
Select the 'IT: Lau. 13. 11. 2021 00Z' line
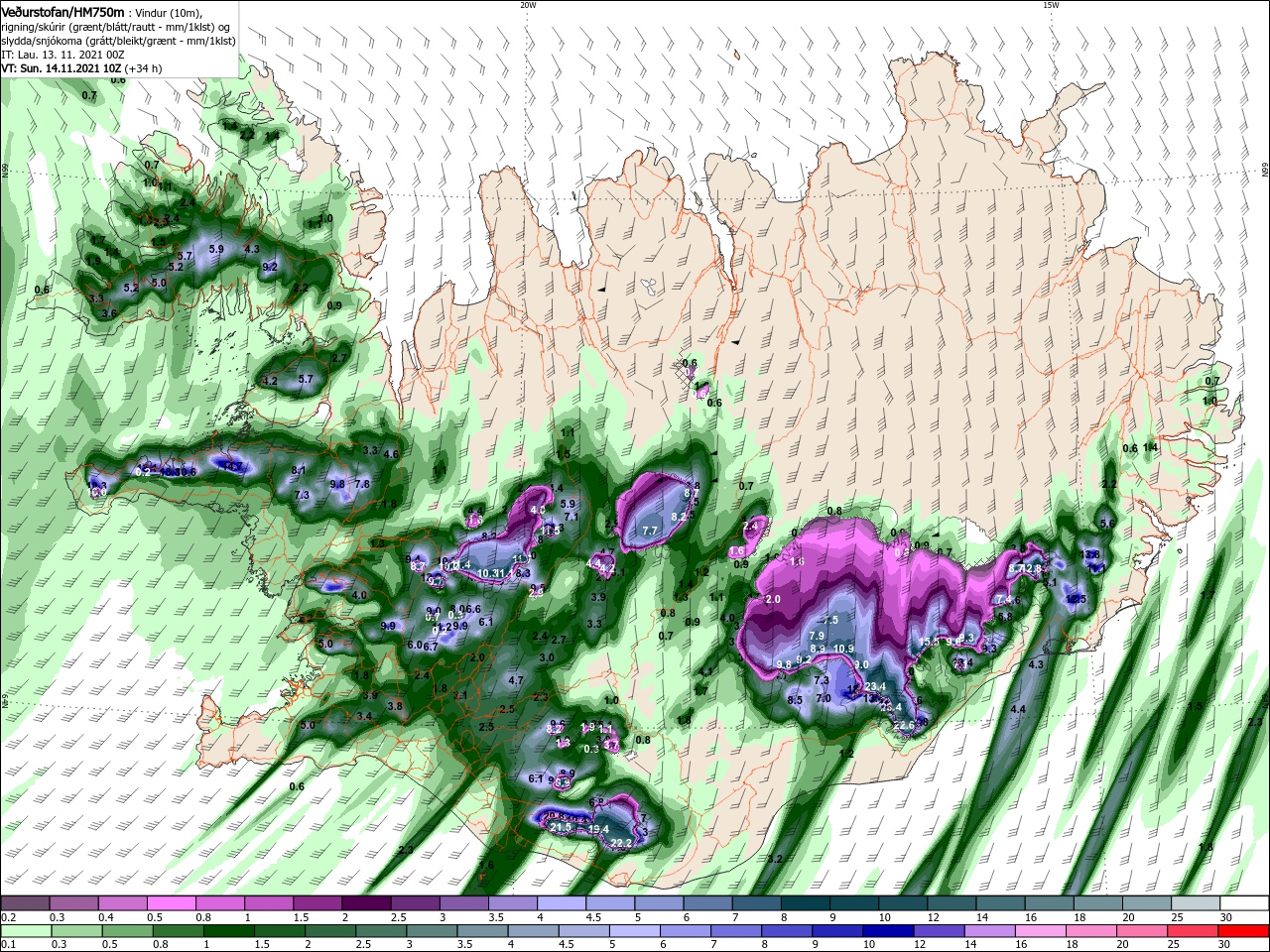(61, 55)
